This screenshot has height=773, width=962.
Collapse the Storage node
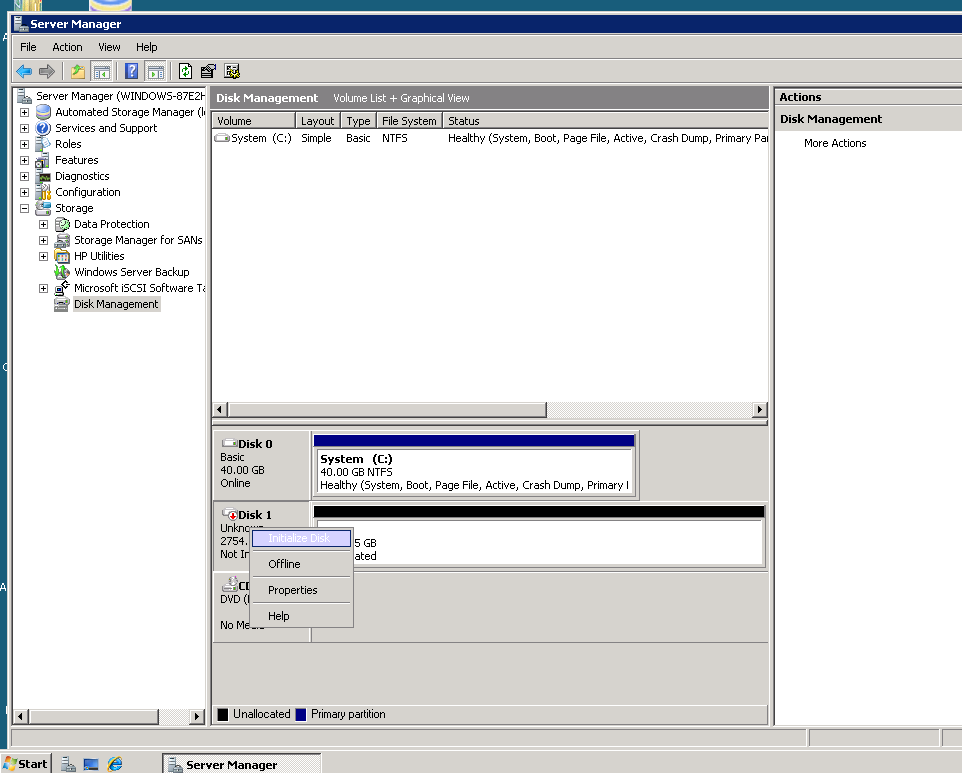(25, 208)
